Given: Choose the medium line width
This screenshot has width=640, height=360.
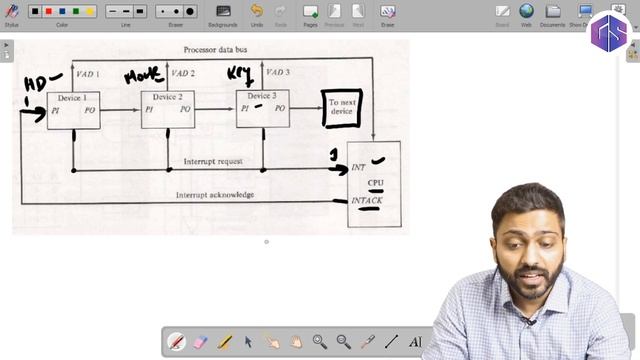Looking at the screenshot, I should (126, 11).
